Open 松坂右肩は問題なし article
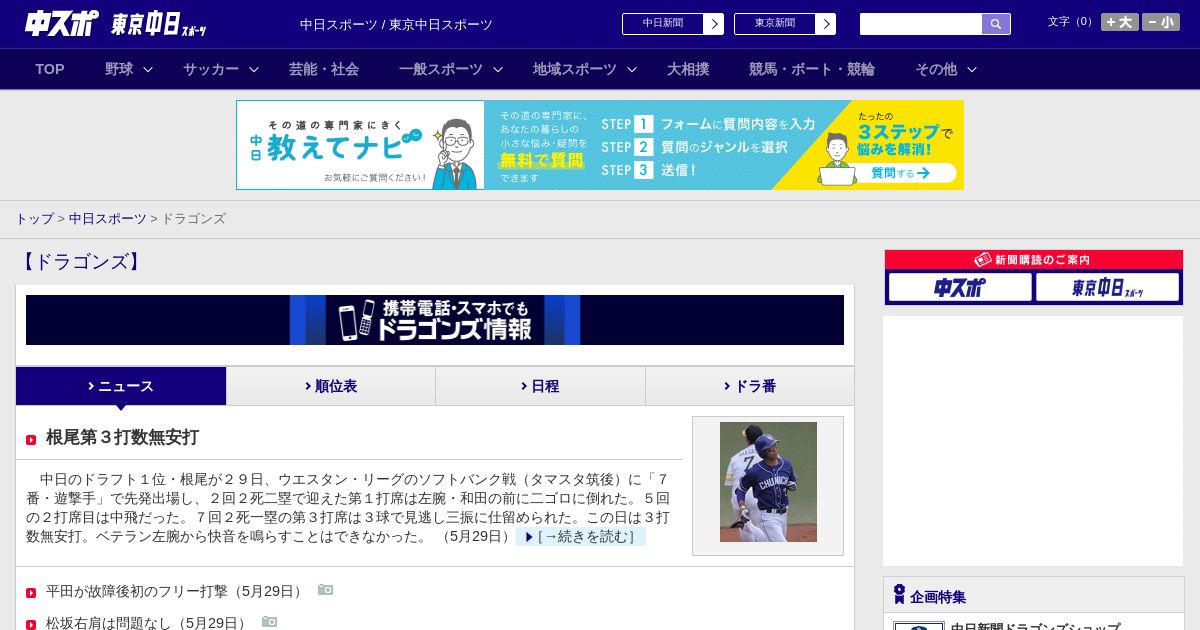Screen dimensions: 1200x630 tap(148, 622)
